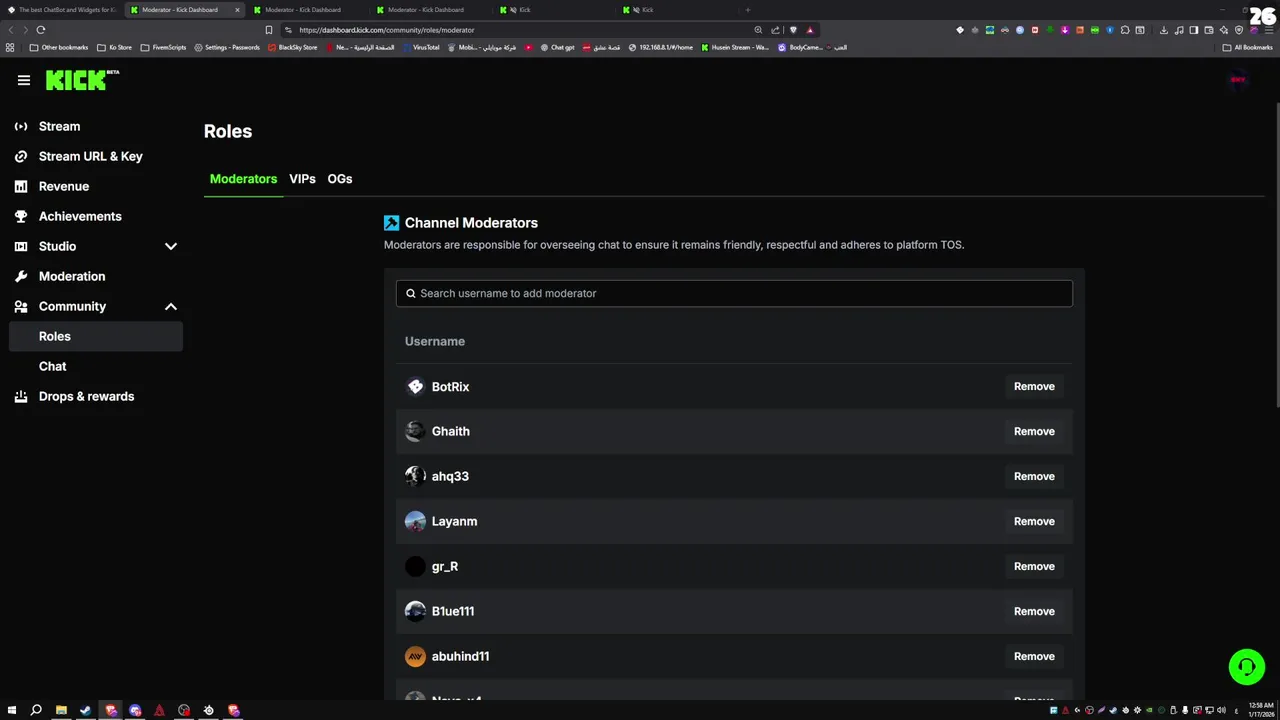The image size is (1280, 720).
Task: Click the Stream URL & Key link icon
Action: pos(21,156)
